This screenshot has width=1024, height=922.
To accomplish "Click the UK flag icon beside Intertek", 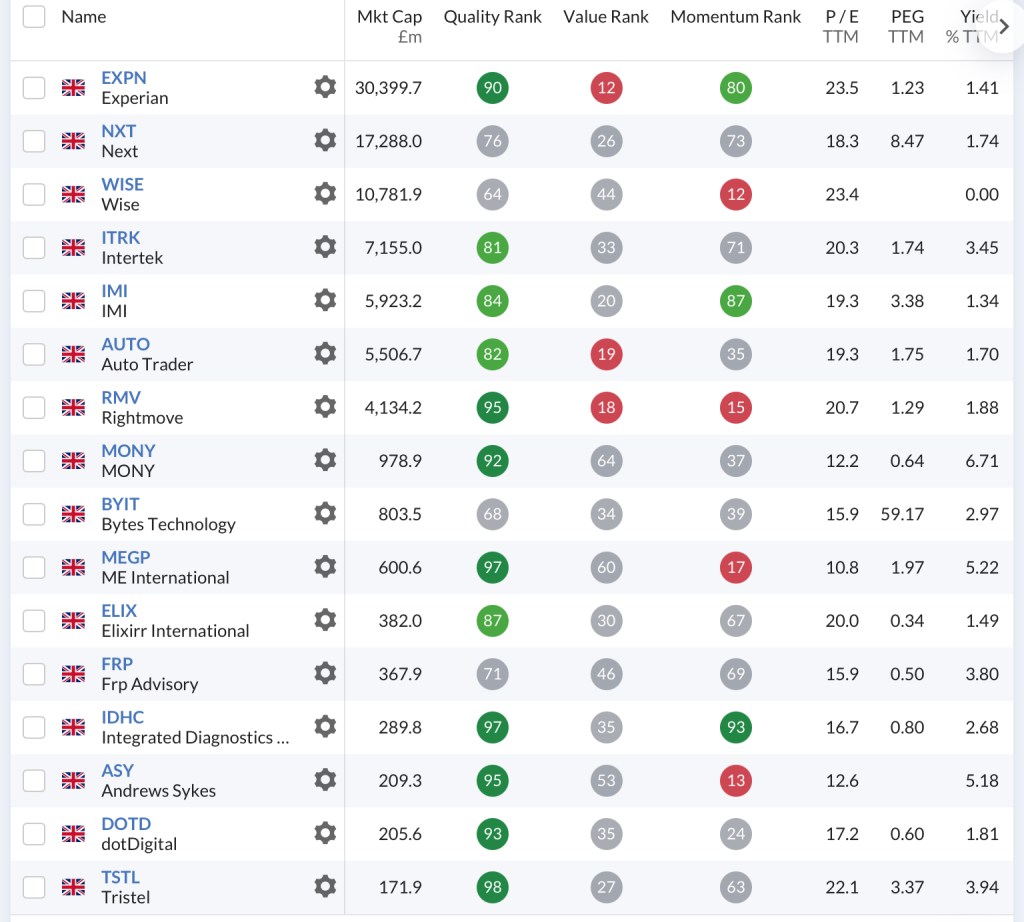I will (x=73, y=247).
